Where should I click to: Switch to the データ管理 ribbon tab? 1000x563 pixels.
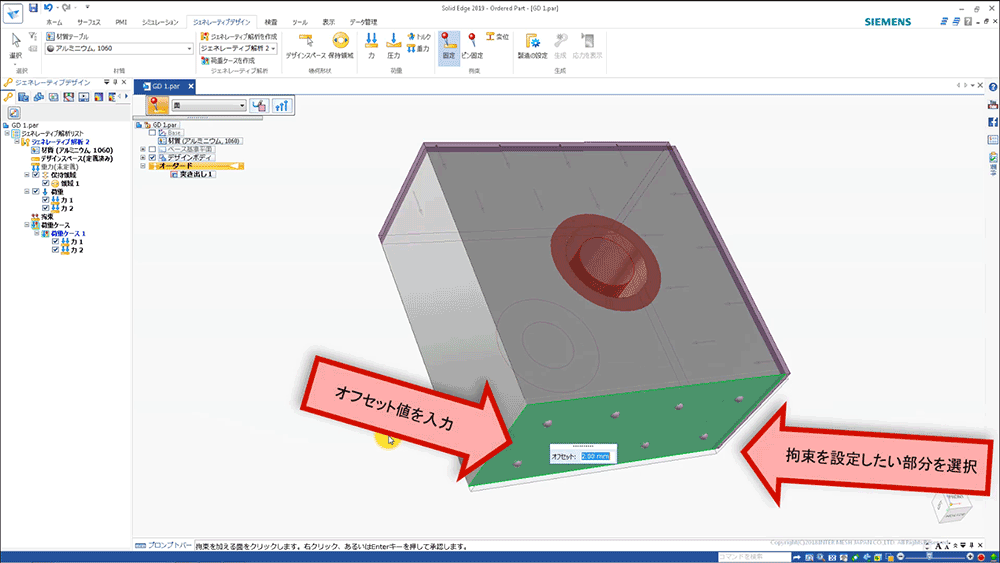pos(363,22)
